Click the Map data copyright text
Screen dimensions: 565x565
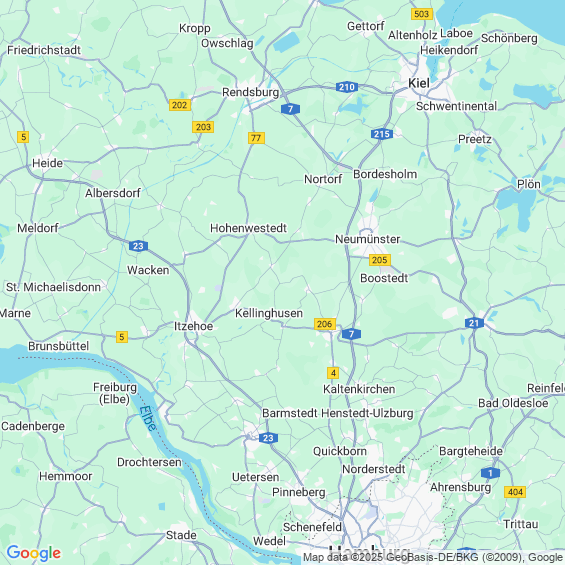pyautogui.click(x=433, y=557)
